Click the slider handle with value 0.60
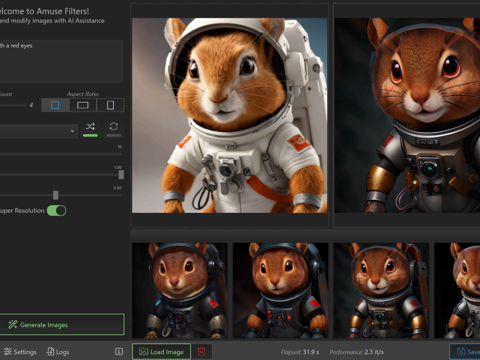This screenshot has height=360, width=480. [56, 195]
